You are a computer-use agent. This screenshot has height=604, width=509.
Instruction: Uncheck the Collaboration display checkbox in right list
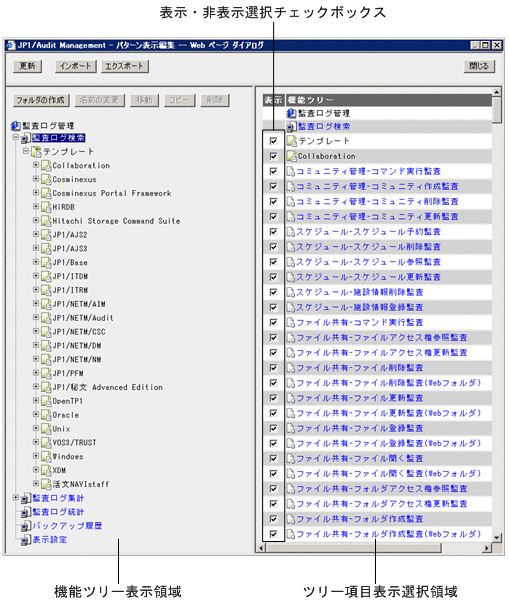[273, 156]
